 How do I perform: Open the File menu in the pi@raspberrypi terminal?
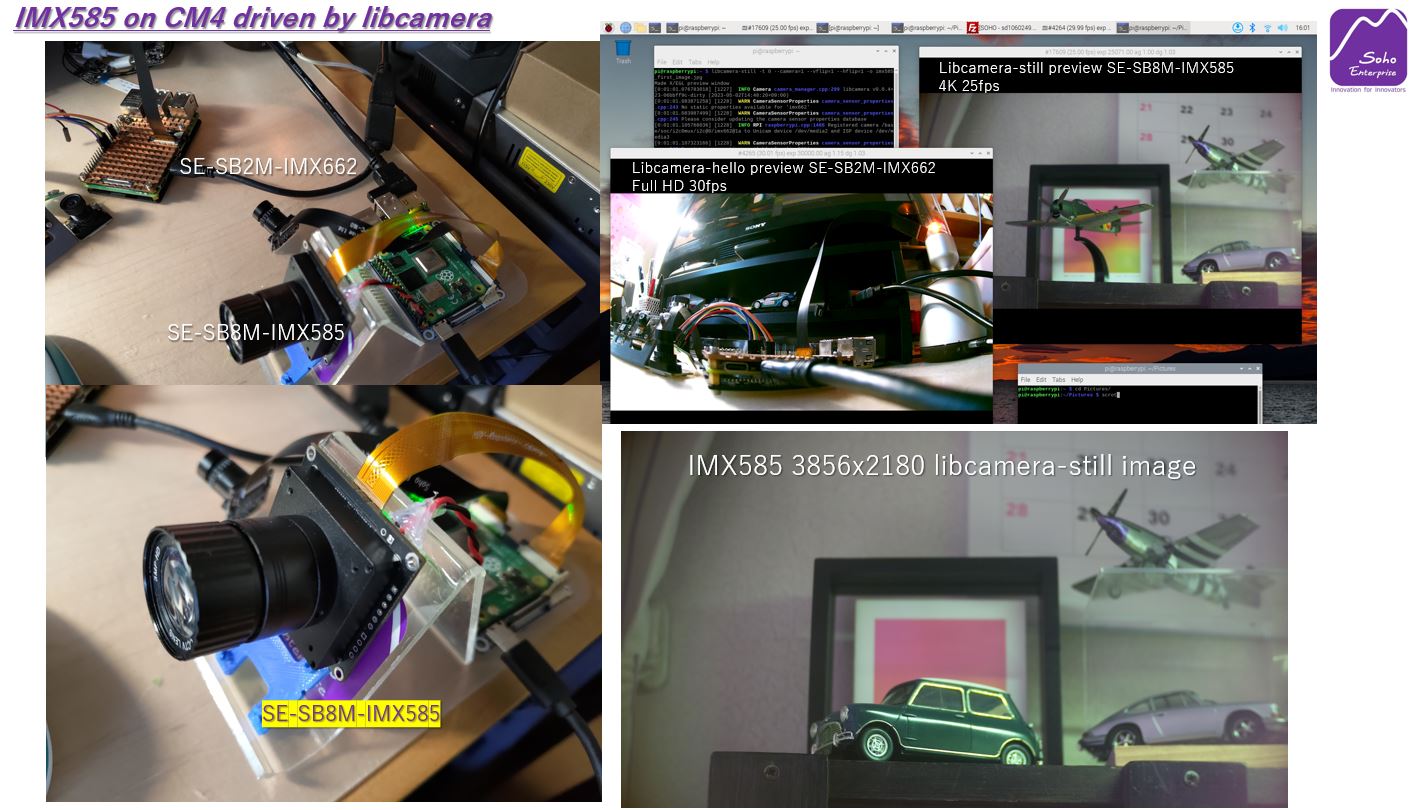pyautogui.click(x=662, y=62)
